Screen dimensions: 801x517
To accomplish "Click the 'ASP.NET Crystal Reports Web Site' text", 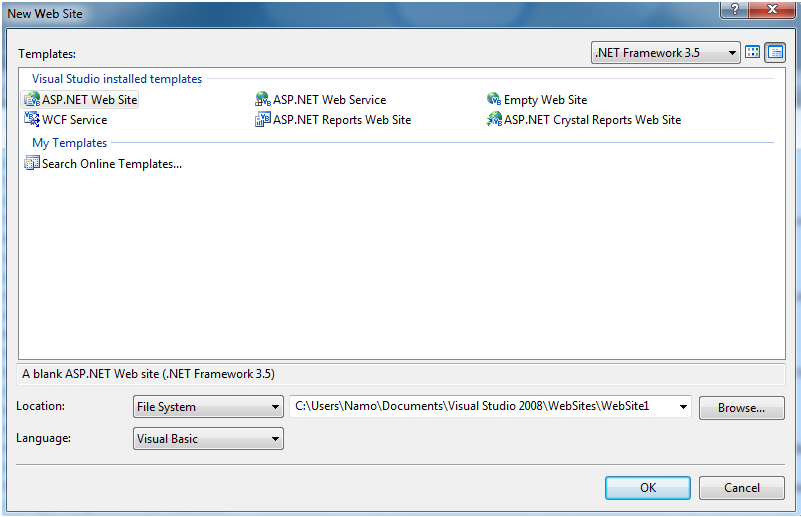I will [x=593, y=120].
